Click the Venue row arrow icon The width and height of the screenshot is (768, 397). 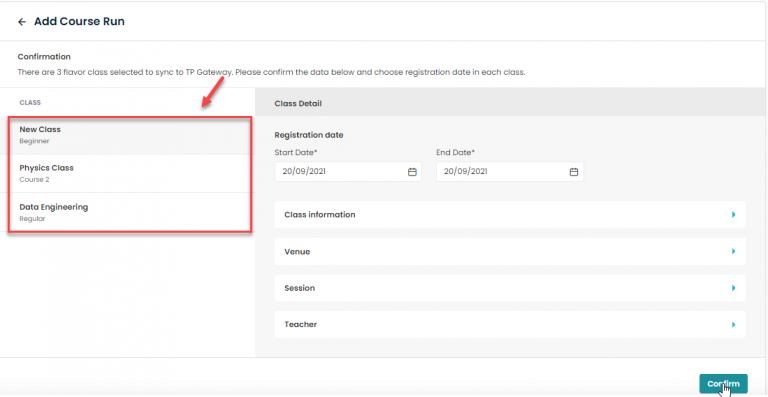[x=733, y=251]
